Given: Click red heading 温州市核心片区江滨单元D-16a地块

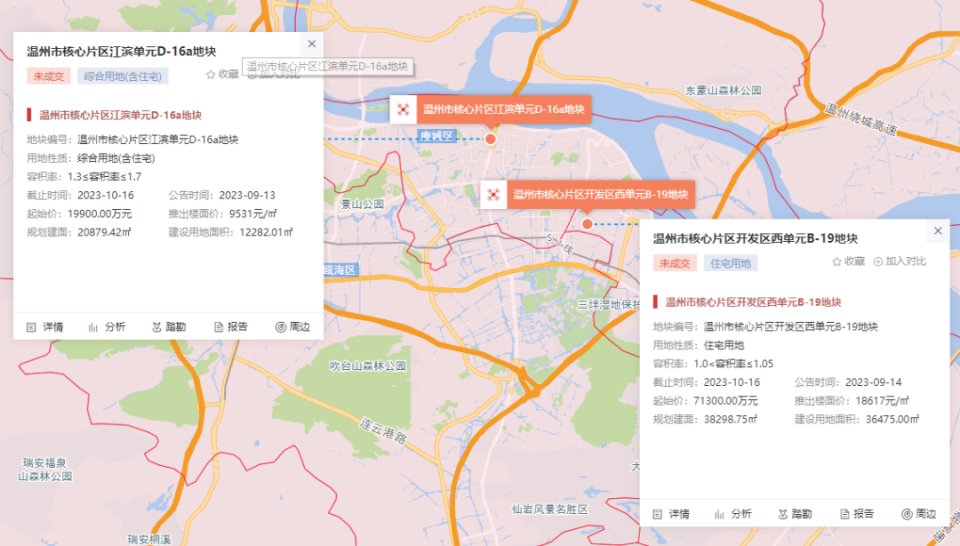Looking at the screenshot, I should [121, 115].
